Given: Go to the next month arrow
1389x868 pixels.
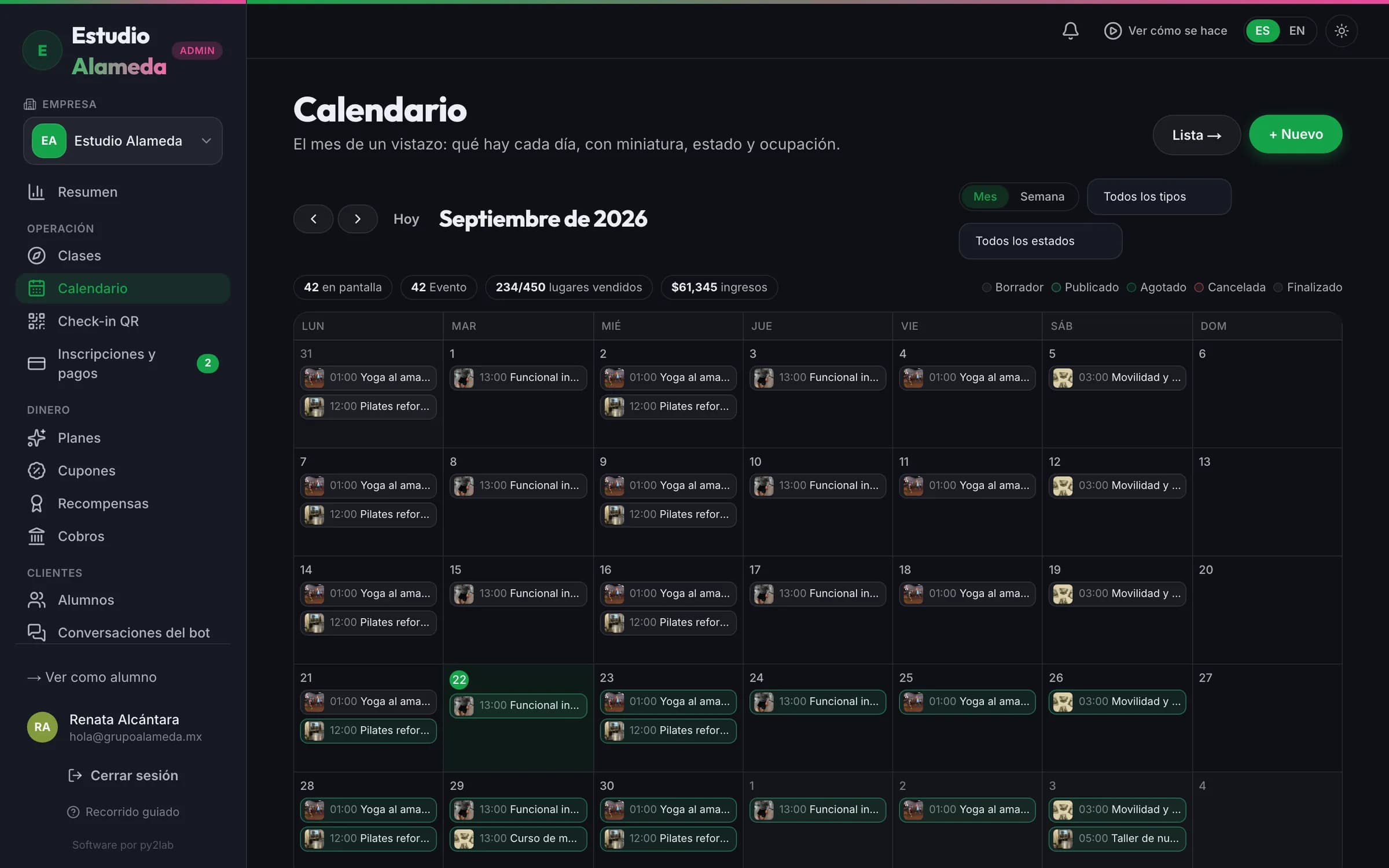Looking at the screenshot, I should [x=358, y=219].
